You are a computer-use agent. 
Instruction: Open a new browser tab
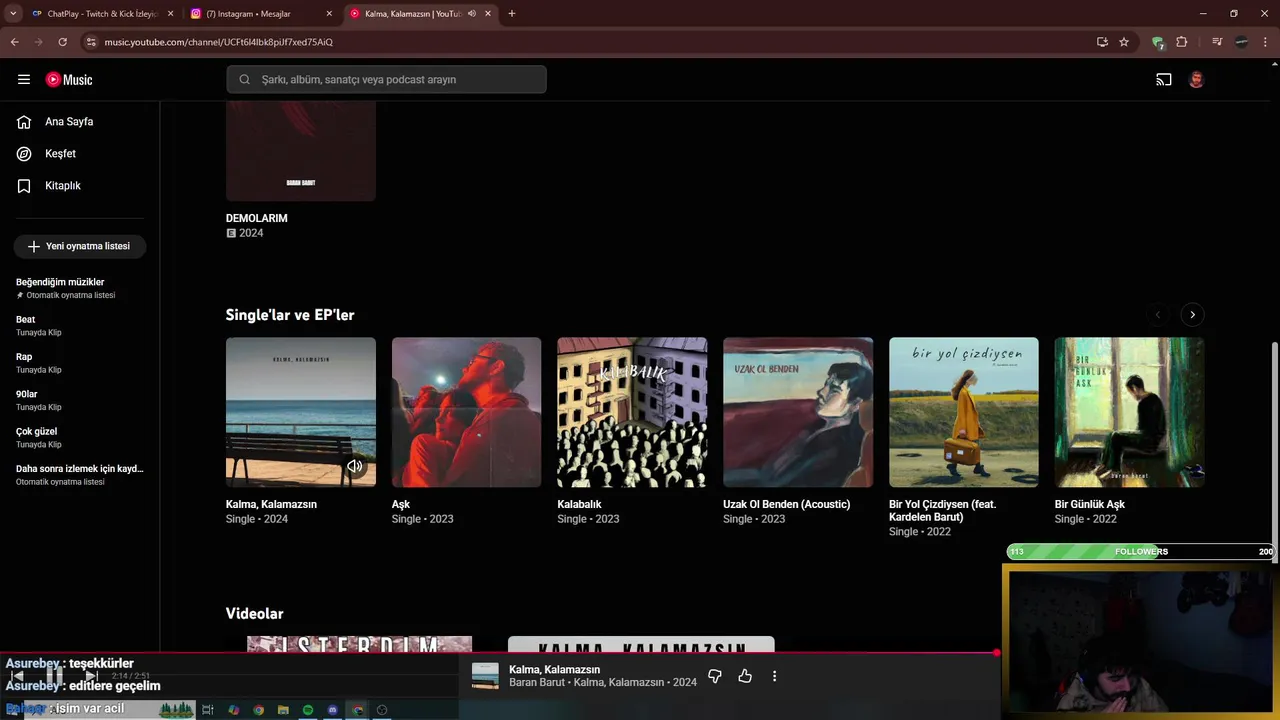pos(512,14)
